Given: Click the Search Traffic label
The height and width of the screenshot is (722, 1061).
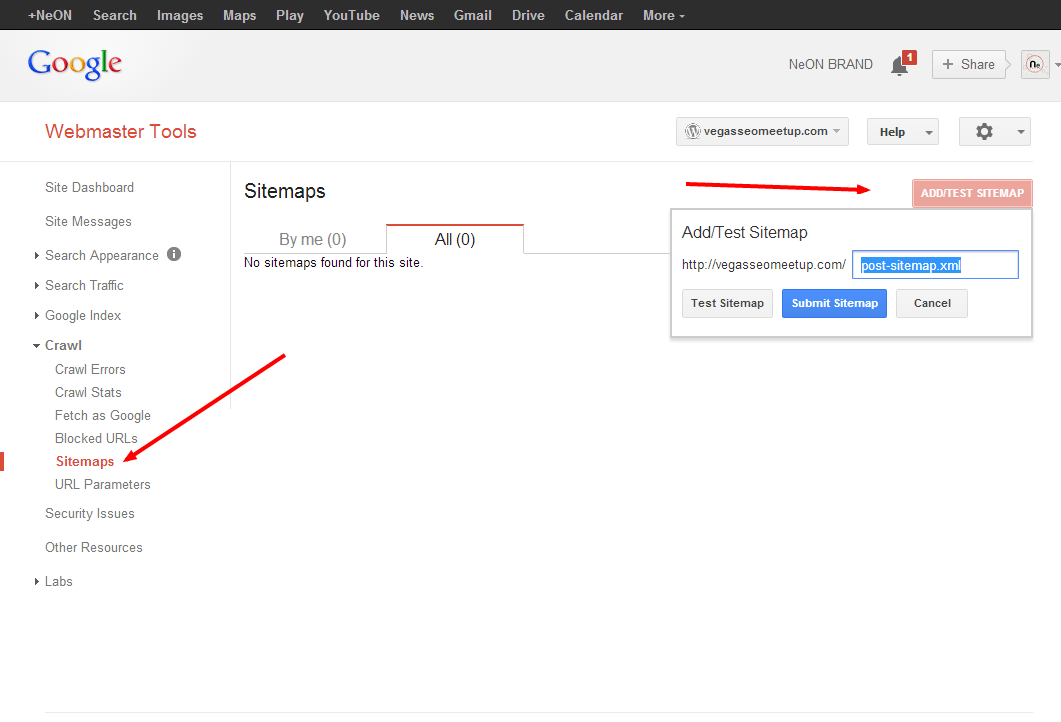Looking at the screenshot, I should [x=84, y=286].
